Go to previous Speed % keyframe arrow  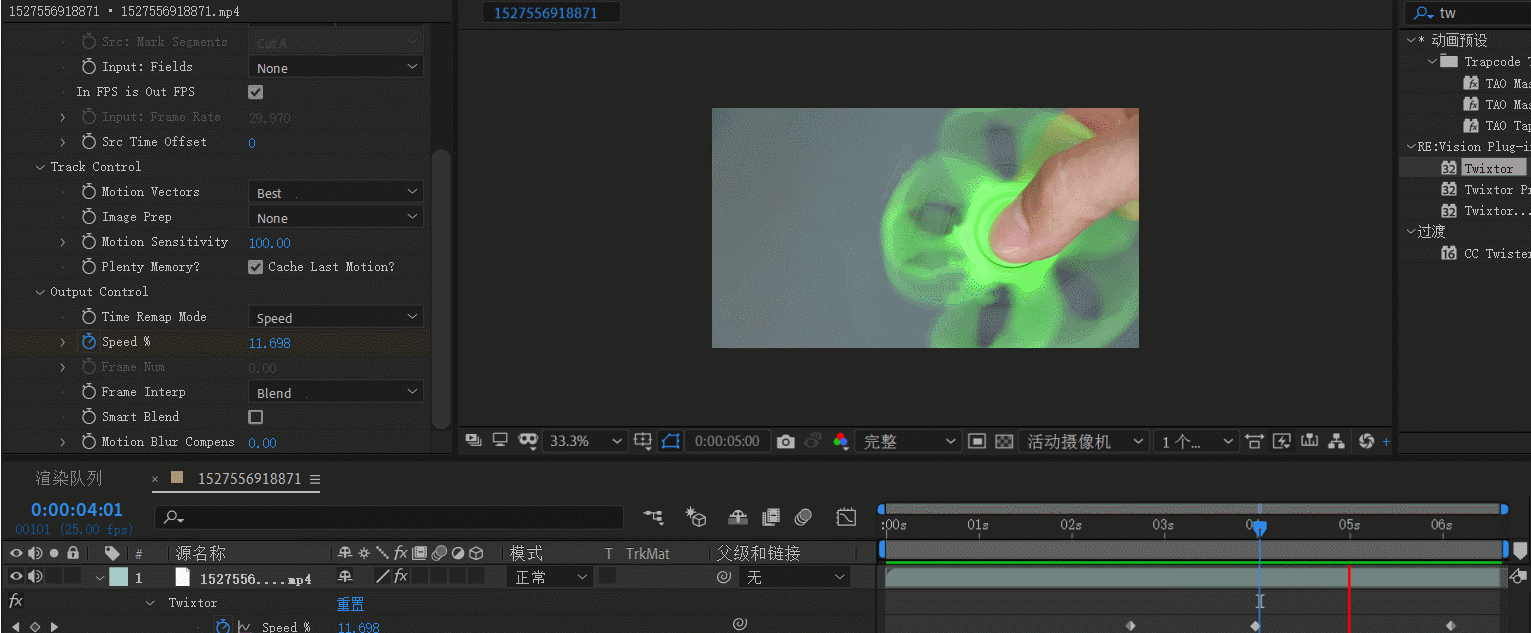[x=16, y=627]
